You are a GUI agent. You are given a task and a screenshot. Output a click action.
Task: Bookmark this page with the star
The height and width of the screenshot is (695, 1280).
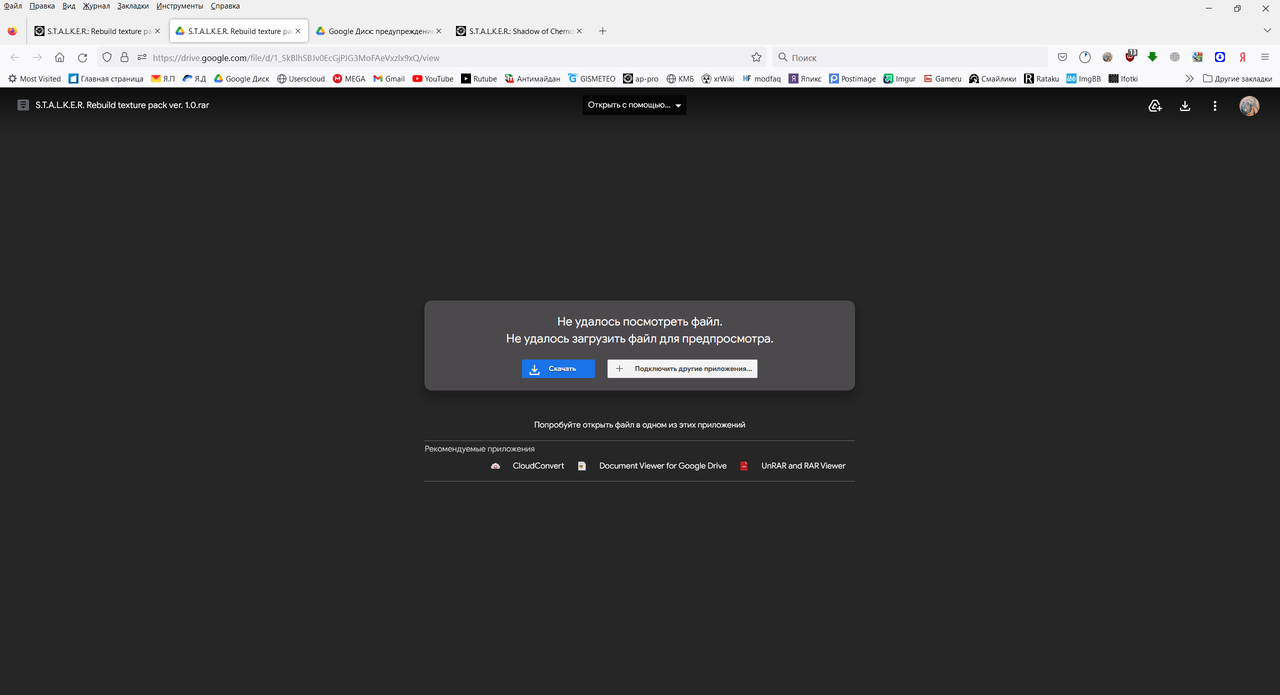756,58
